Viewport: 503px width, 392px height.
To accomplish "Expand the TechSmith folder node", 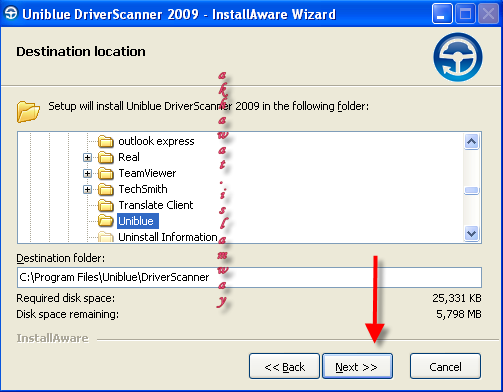I will (x=87, y=189).
